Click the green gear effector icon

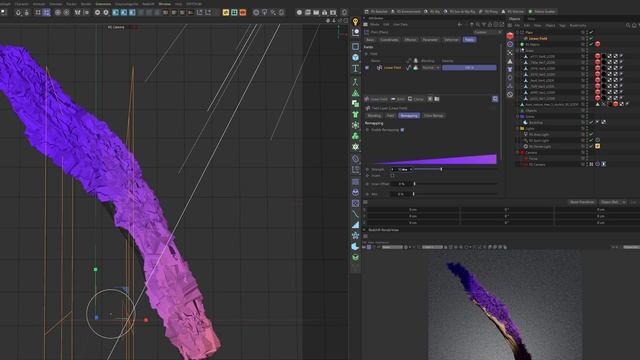point(356,147)
